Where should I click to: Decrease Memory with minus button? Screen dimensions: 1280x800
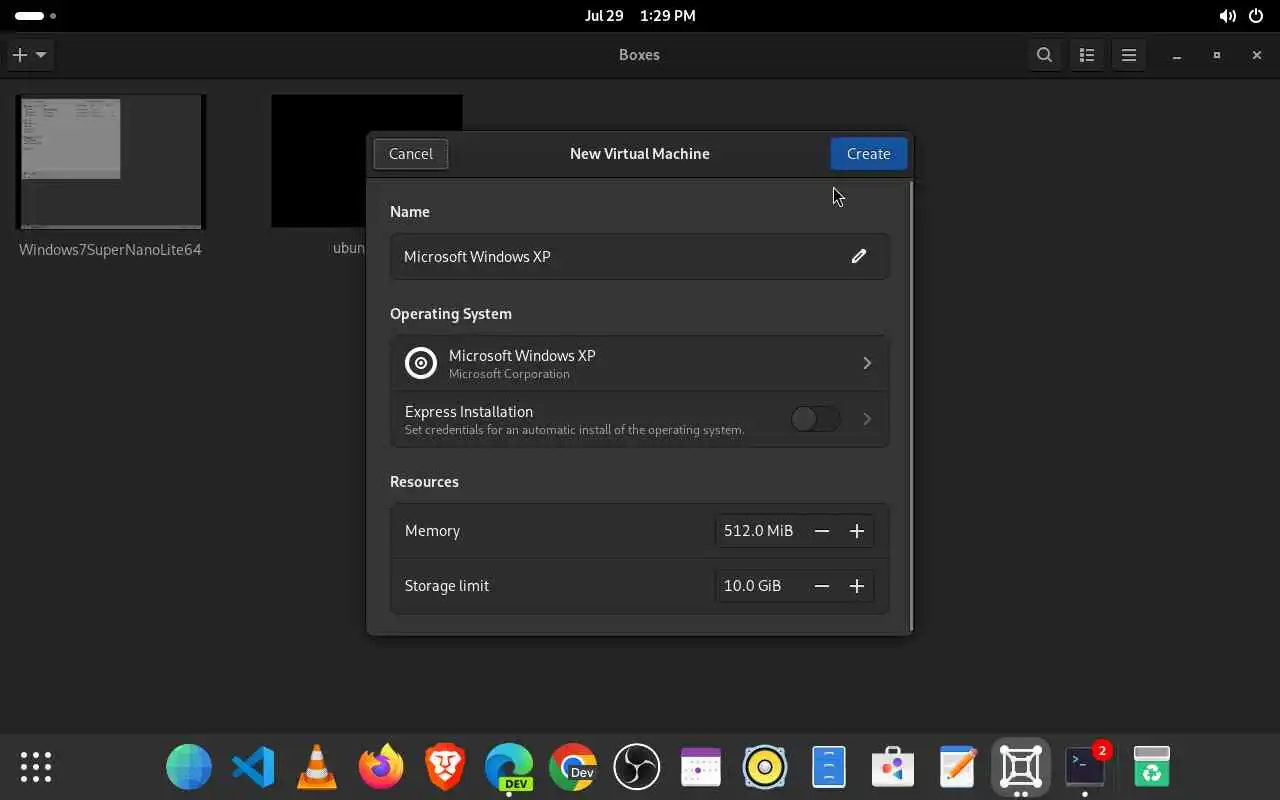point(822,531)
